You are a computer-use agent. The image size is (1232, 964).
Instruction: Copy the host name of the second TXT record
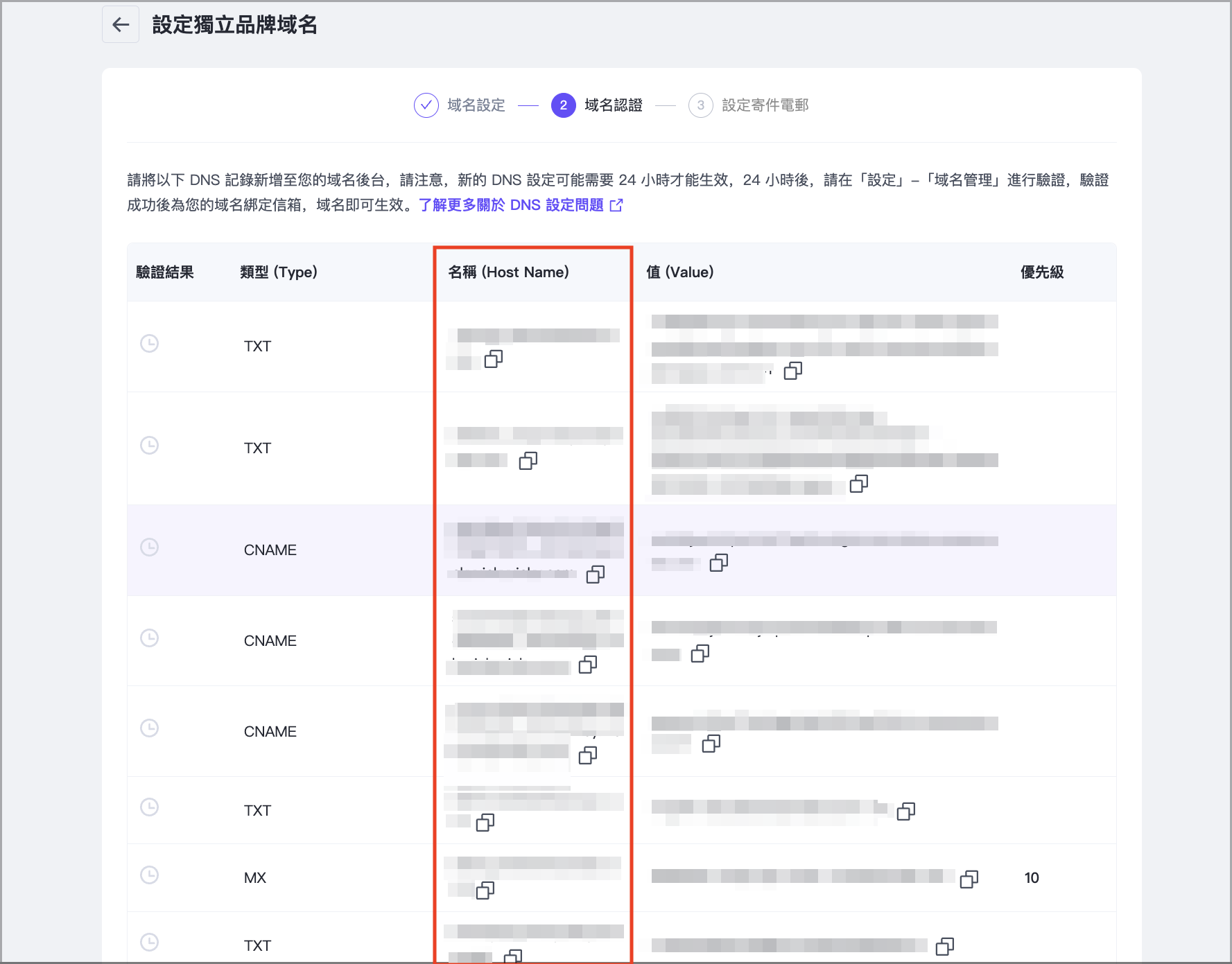pyautogui.click(x=528, y=461)
